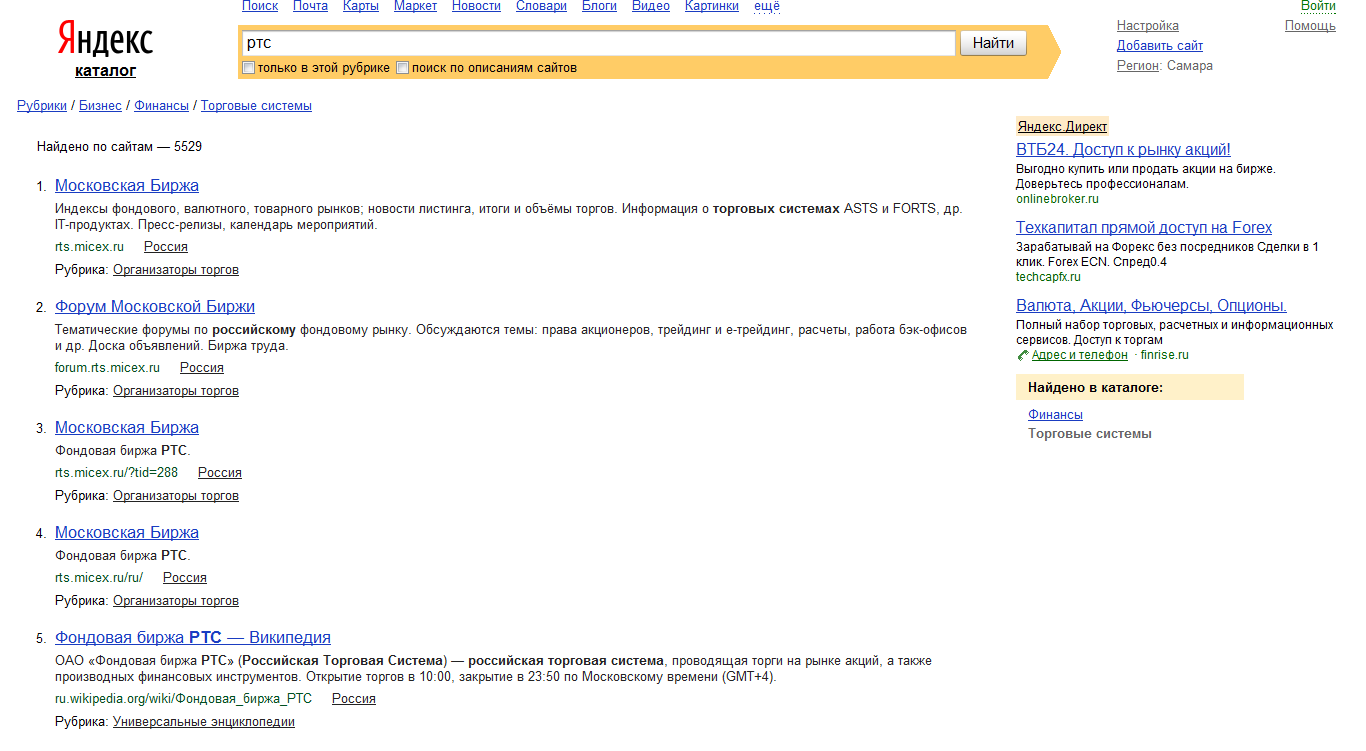Expand the 'ещё' services menu
Image resolution: width=1366 pixels, height=751 pixels.
click(767, 6)
